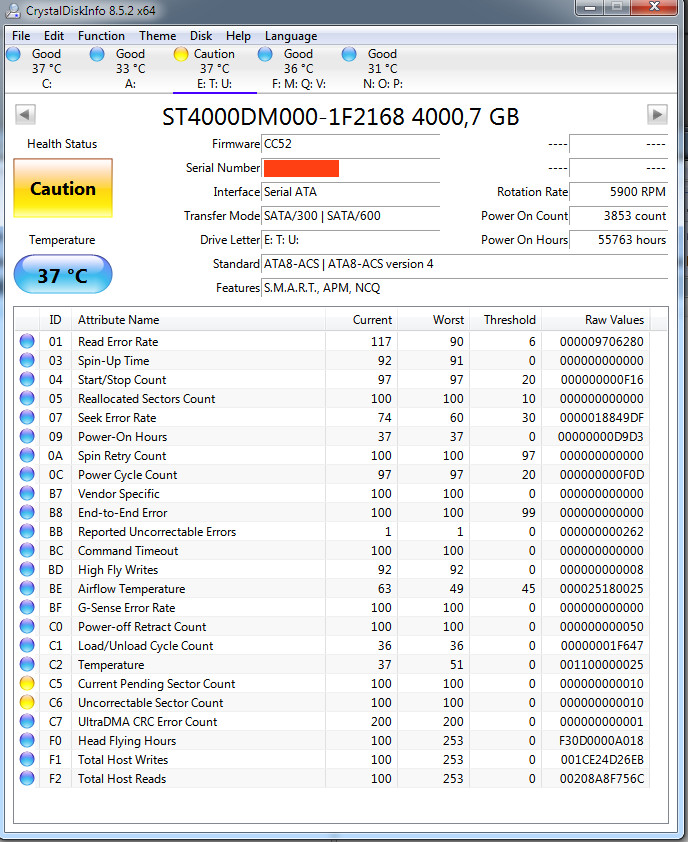Click the CrystalDiskInfo title bar icon

click(12, 10)
